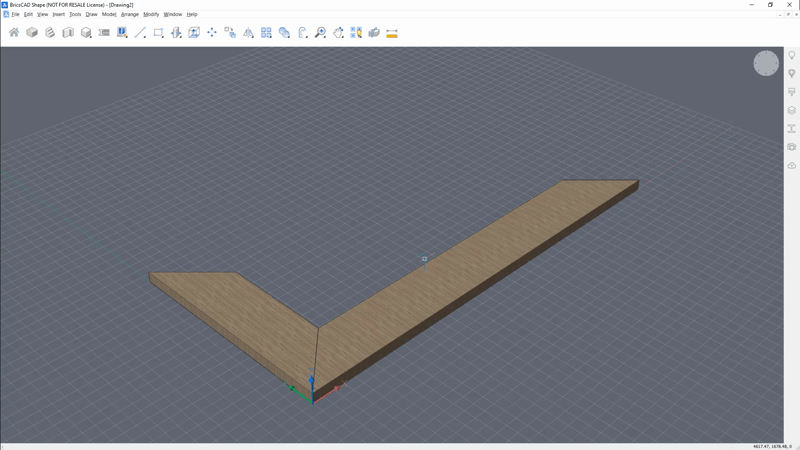Select the Wall tool icon
The image size is (800, 450).
tap(68, 33)
